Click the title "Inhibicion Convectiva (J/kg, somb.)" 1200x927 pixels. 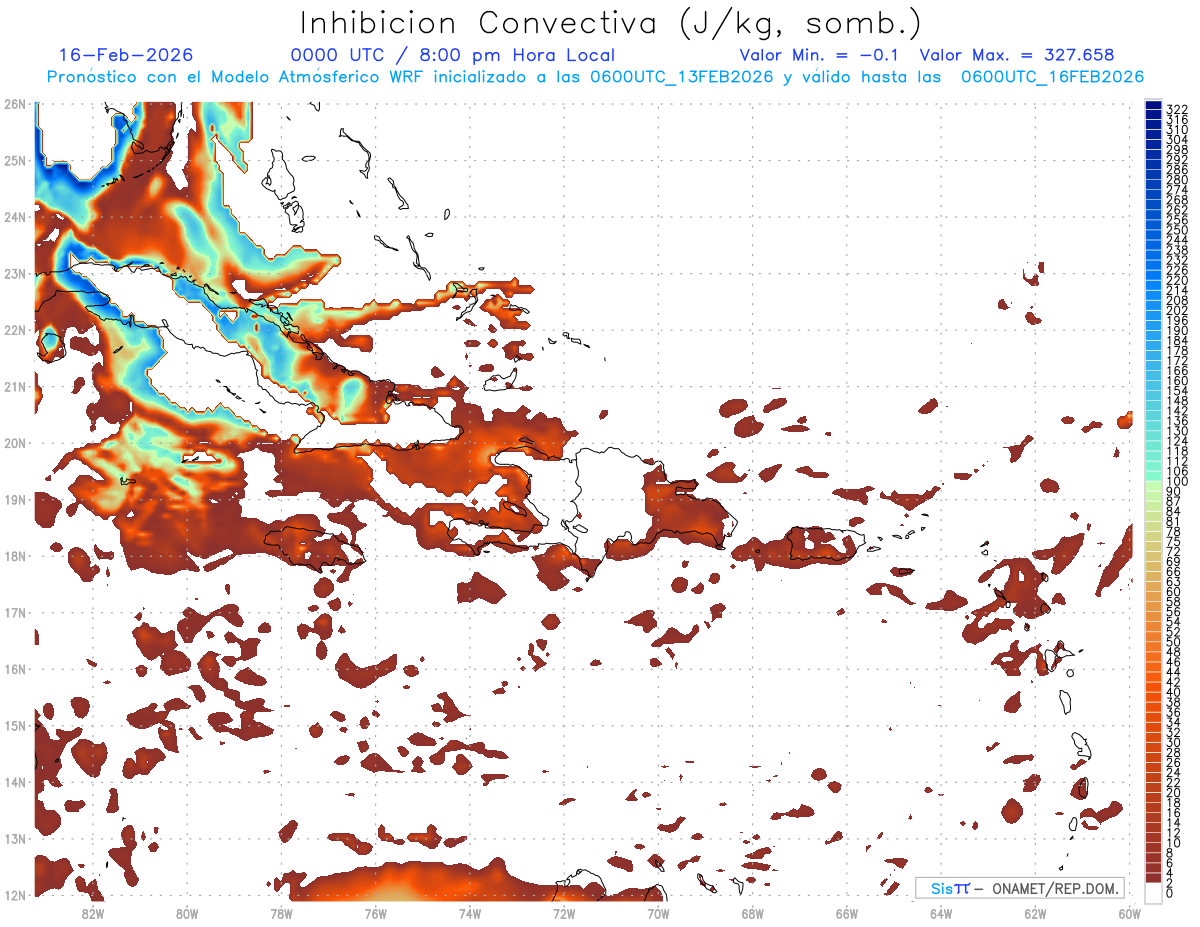(611, 23)
